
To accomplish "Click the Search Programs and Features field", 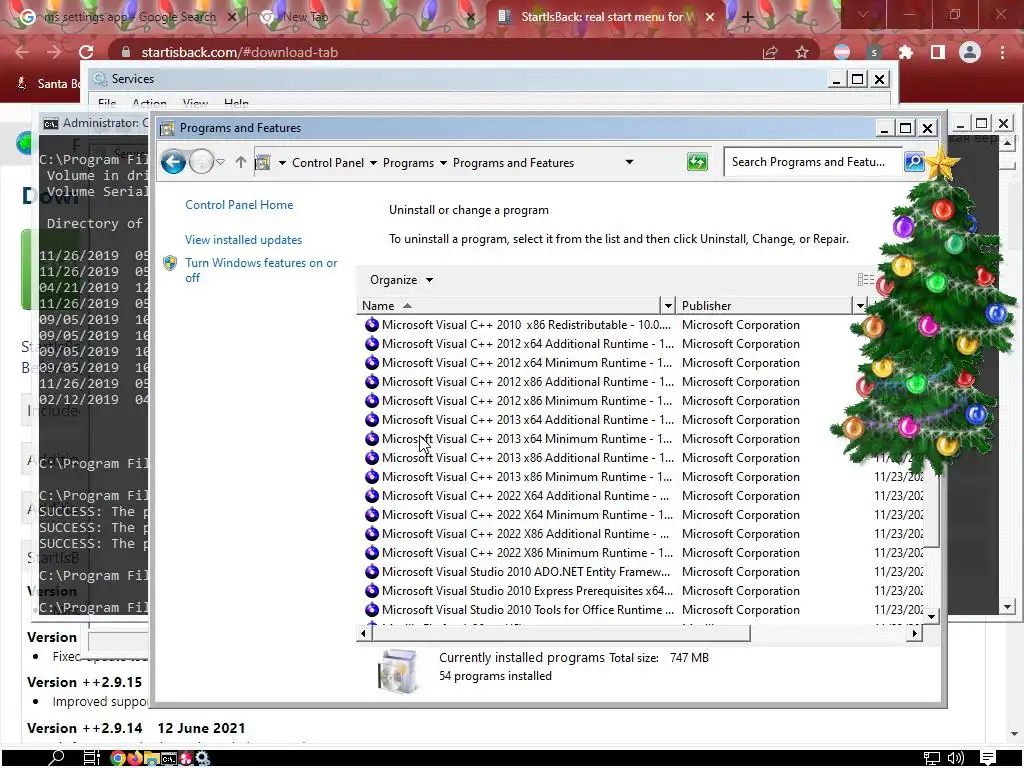I will 813,162.
